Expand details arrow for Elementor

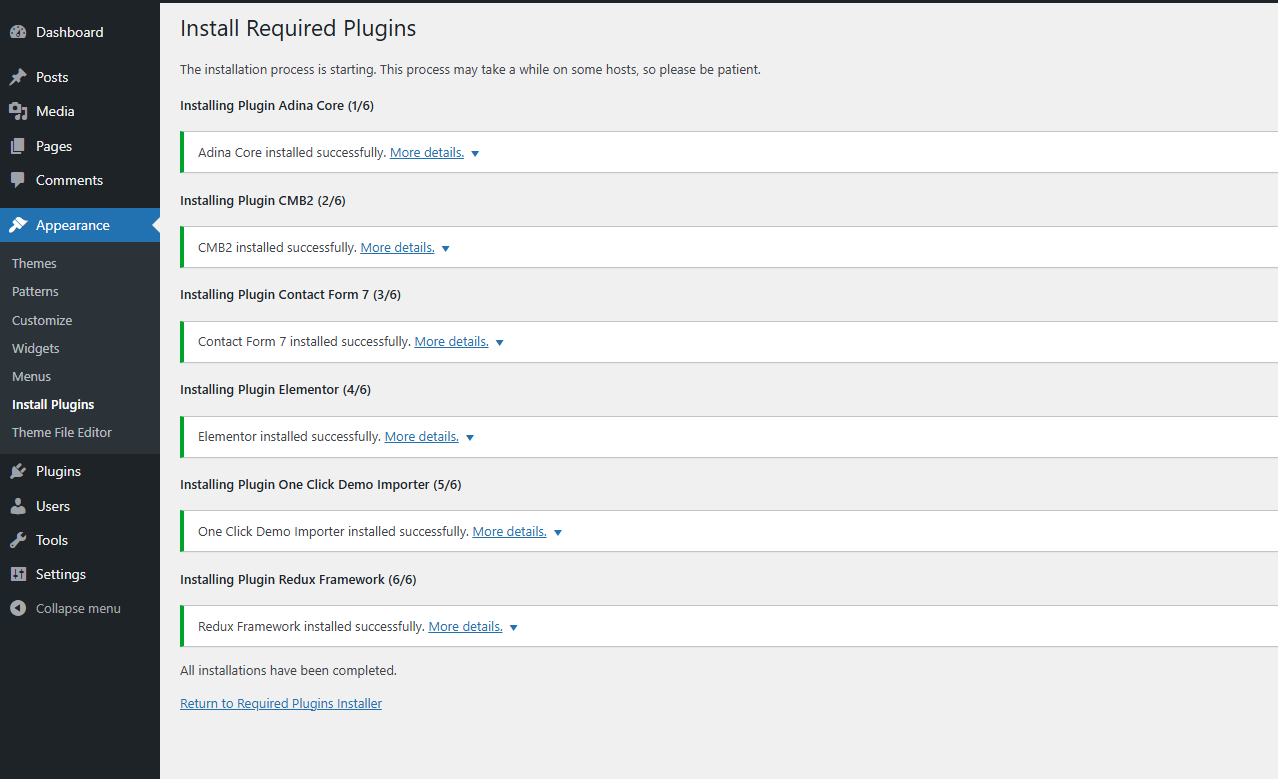[470, 438]
